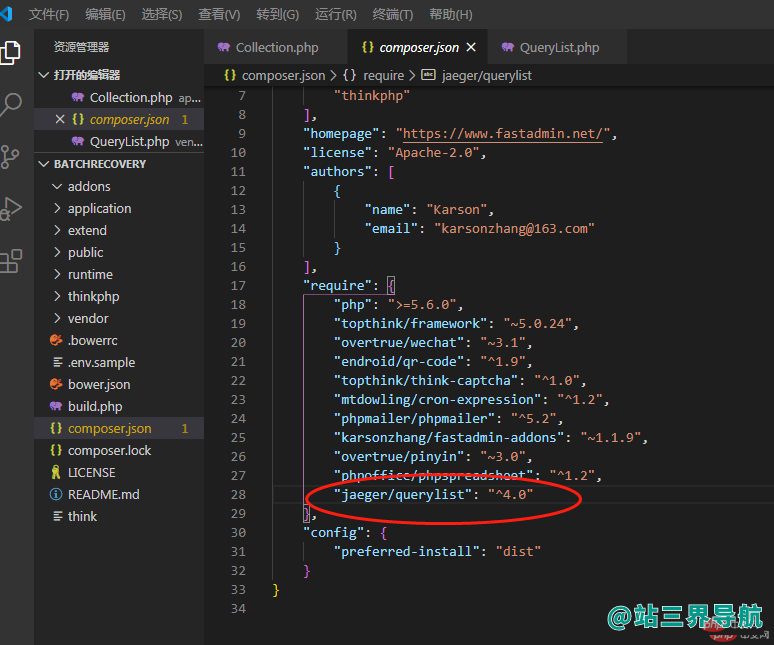This screenshot has width=774, height=645.
Task: Click PHP icon of QueryList.php tab
Action: tap(507, 47)
